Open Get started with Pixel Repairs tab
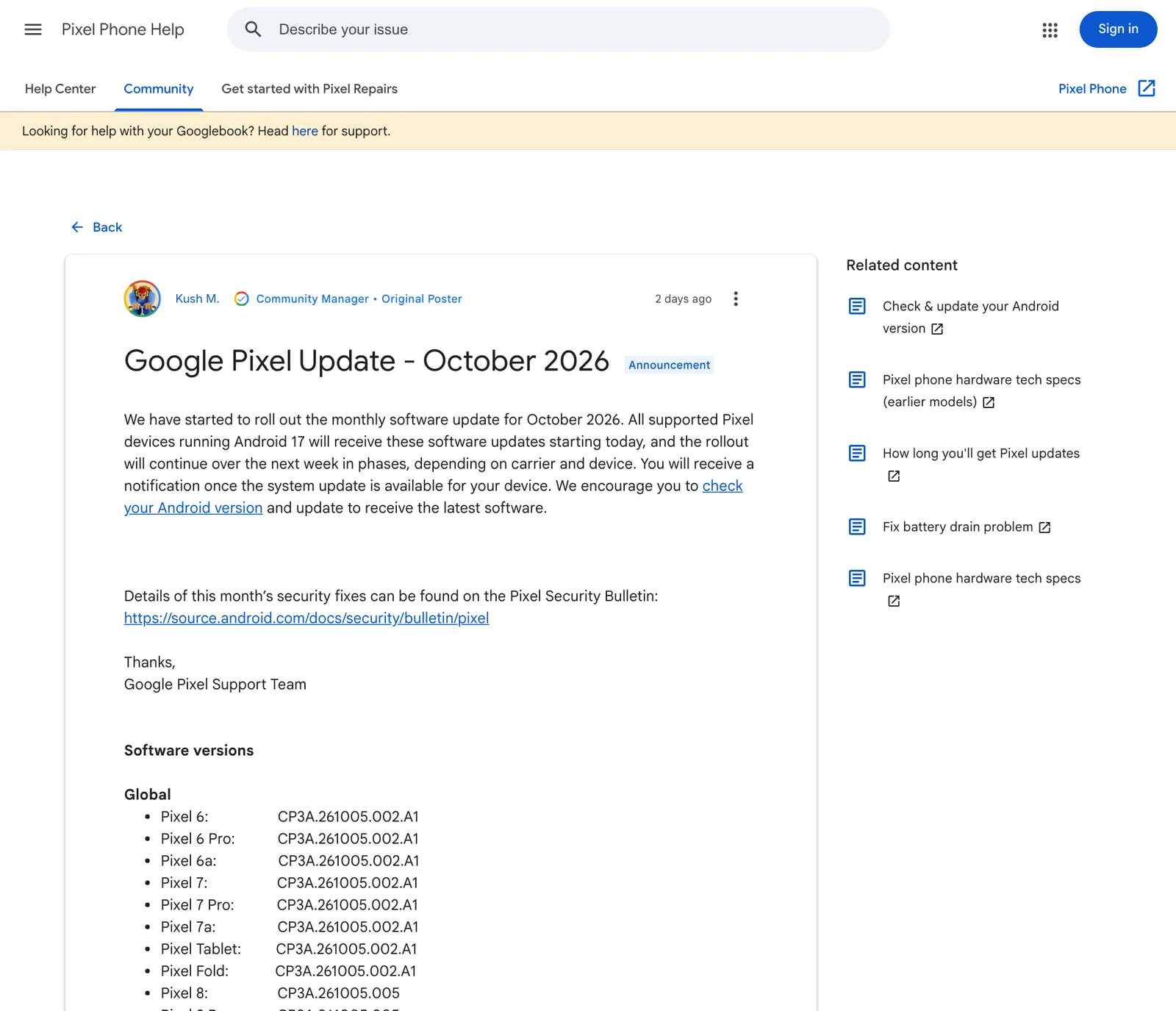This screenshot has height=1011, width=1176. point(309,88)
